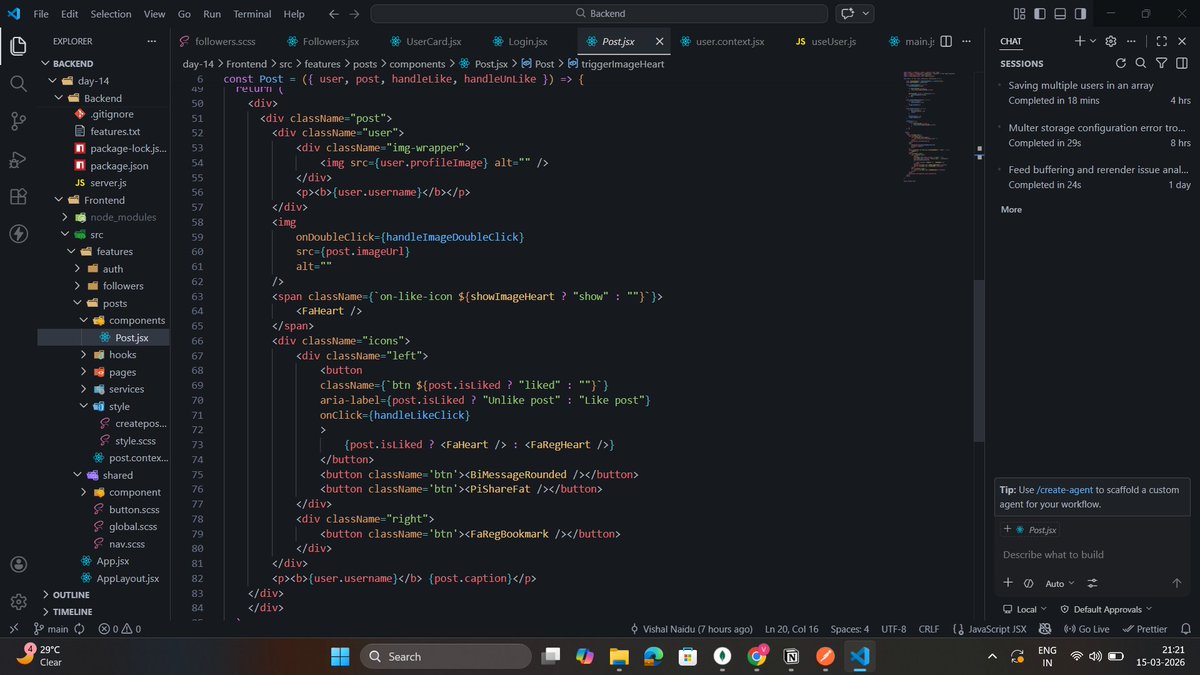Open the Terminal menu

[252, 14]
